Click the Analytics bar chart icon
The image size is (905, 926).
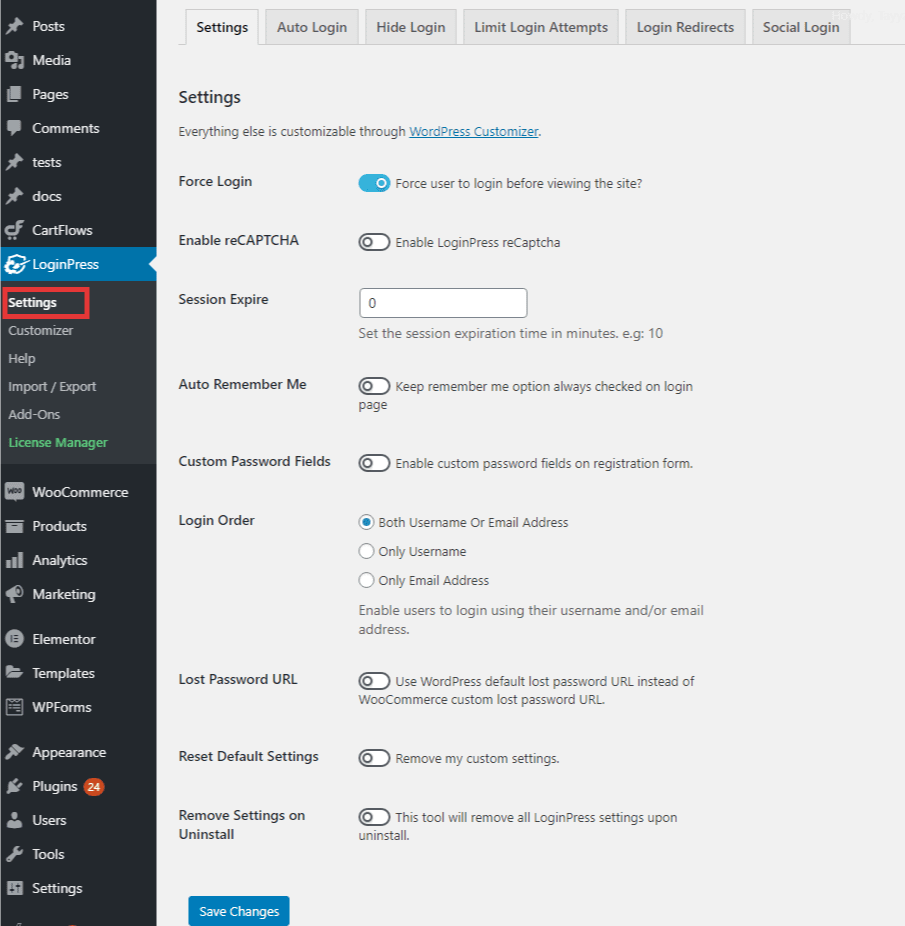tap(14, 560)
